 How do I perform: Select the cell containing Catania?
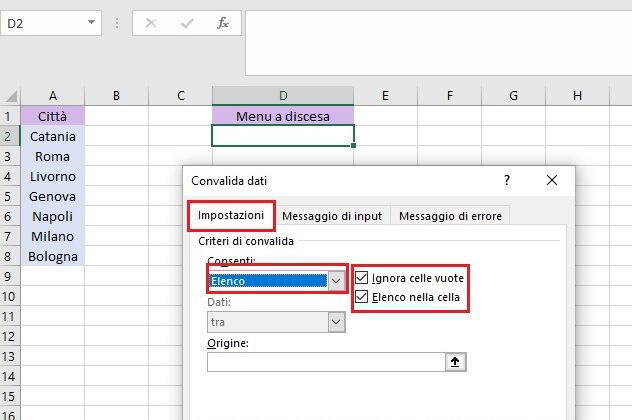[x=52, y=136]
